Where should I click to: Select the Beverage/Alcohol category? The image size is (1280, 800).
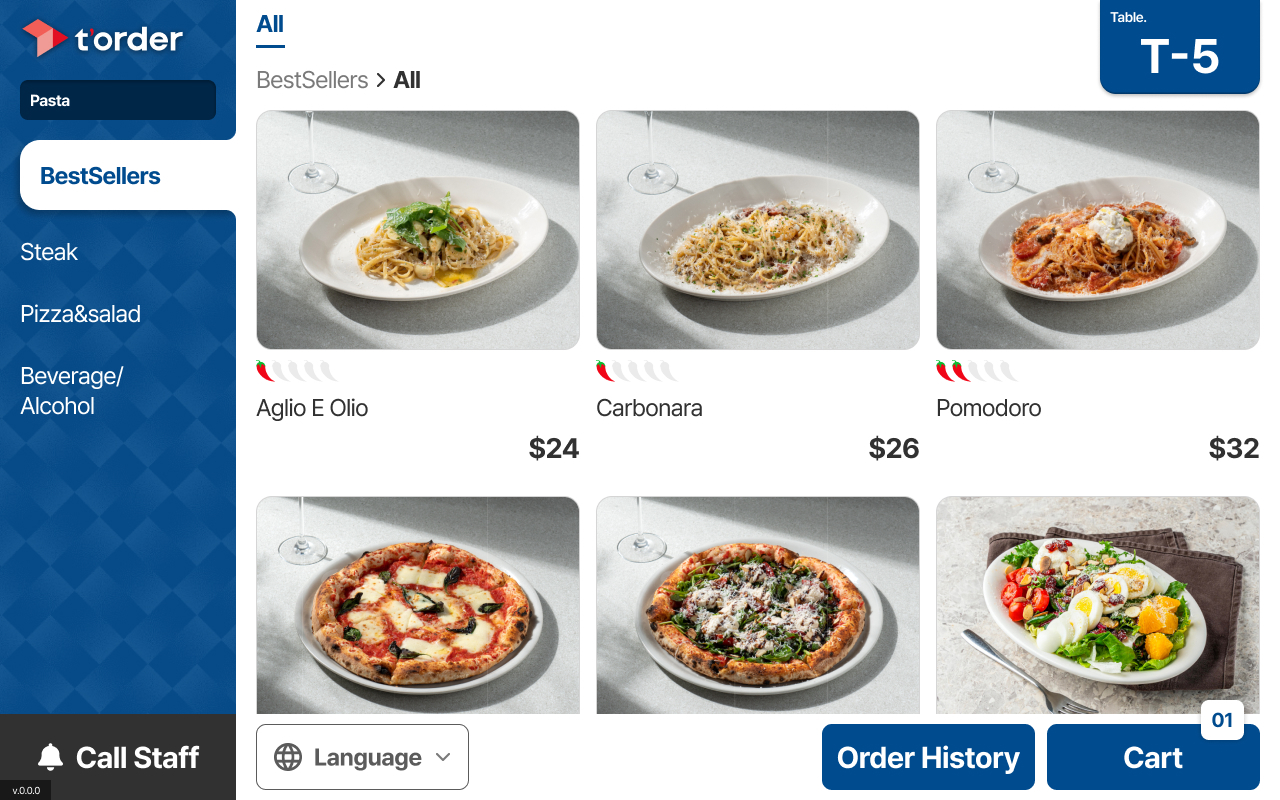[71, 391]
